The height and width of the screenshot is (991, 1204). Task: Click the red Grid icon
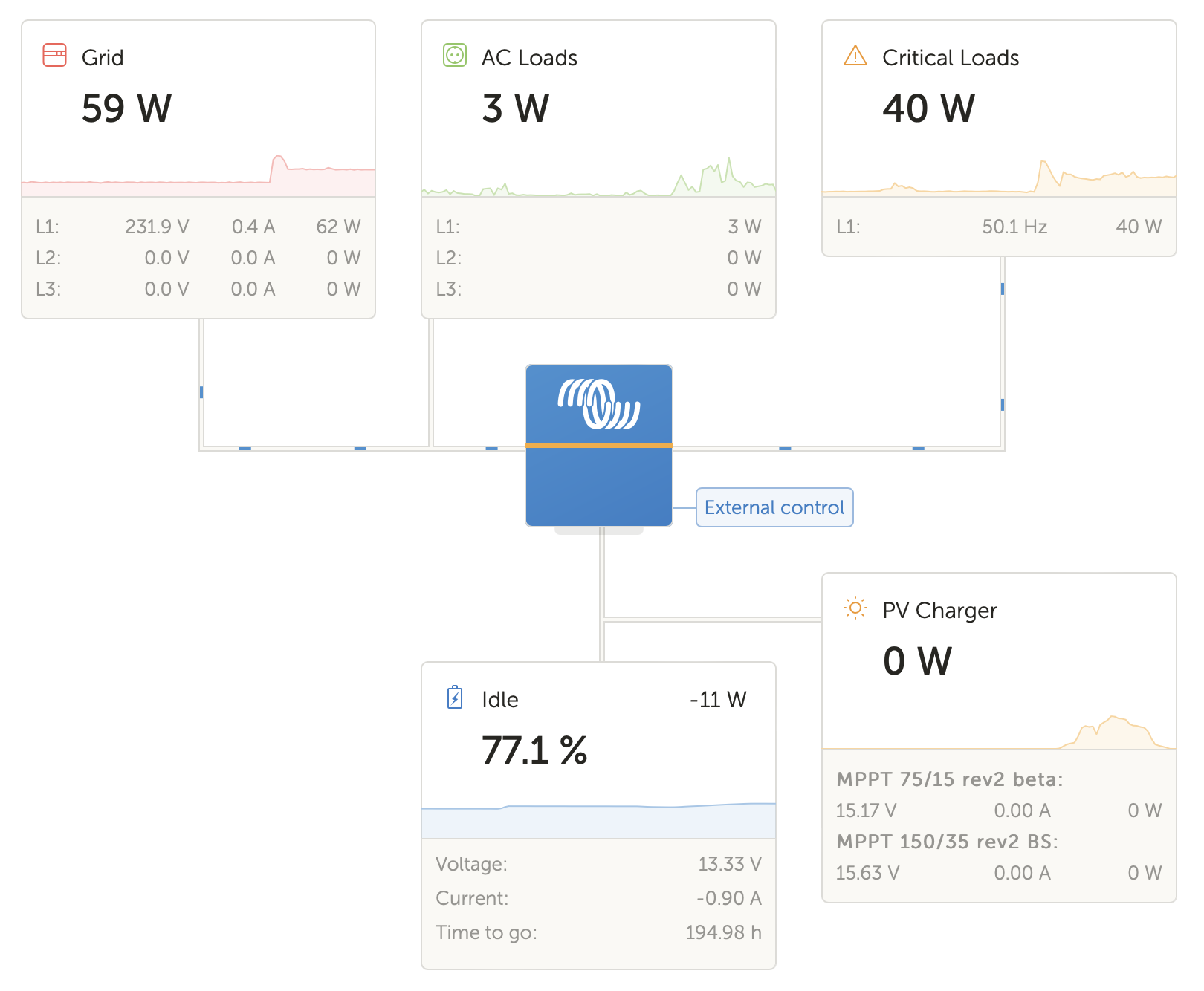pos(55,56)
